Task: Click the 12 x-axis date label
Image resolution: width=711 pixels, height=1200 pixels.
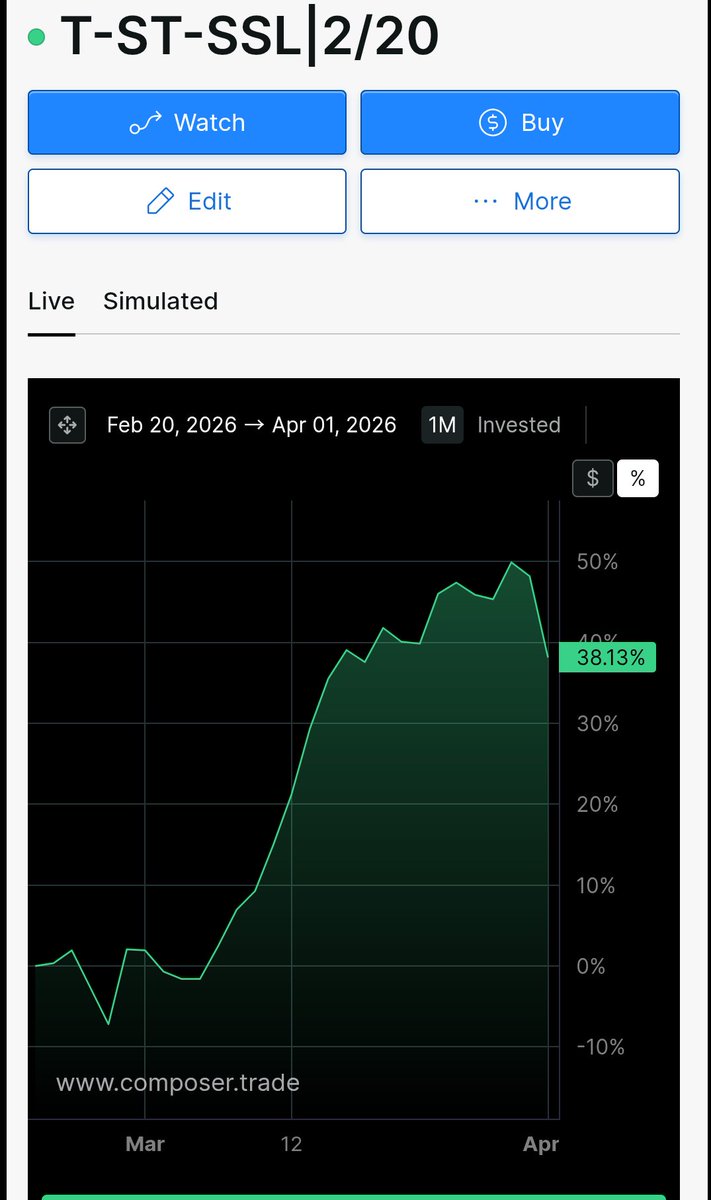Action: coord(291,1144)
